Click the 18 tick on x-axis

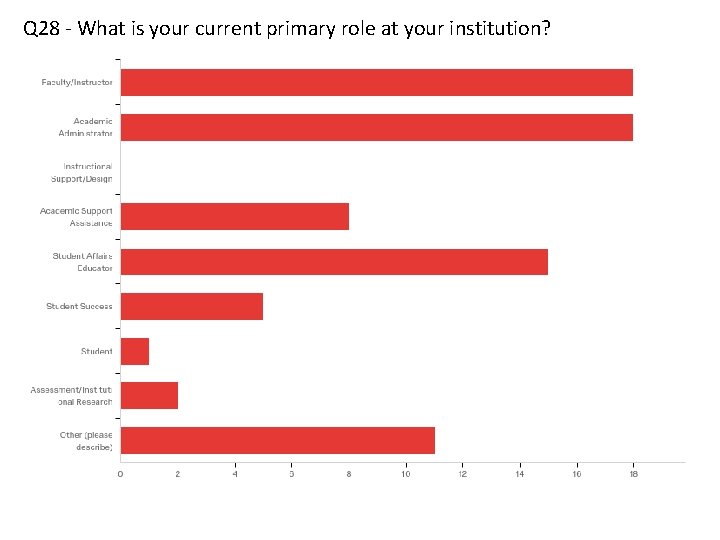point(634,474)
